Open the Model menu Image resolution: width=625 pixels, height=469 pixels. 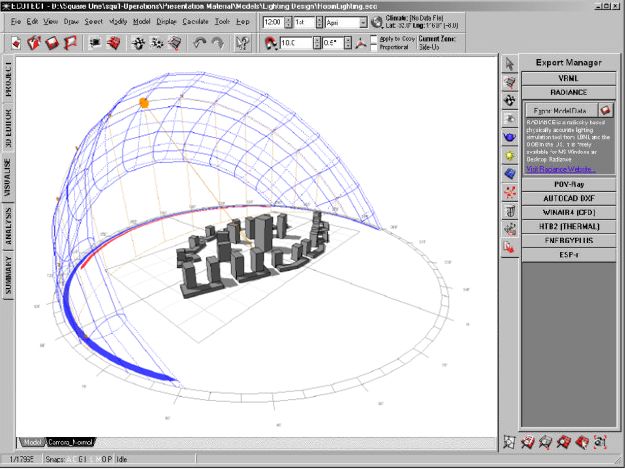point(141,22)
